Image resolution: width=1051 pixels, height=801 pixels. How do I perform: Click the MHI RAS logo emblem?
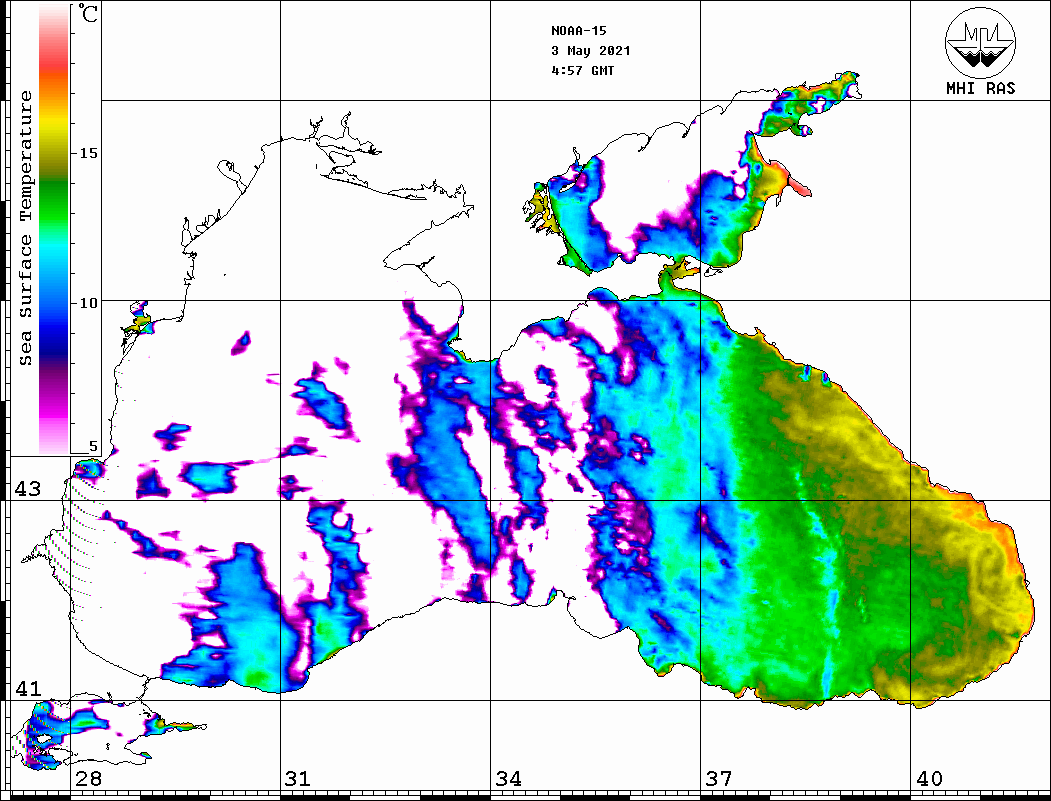(980, 42)
